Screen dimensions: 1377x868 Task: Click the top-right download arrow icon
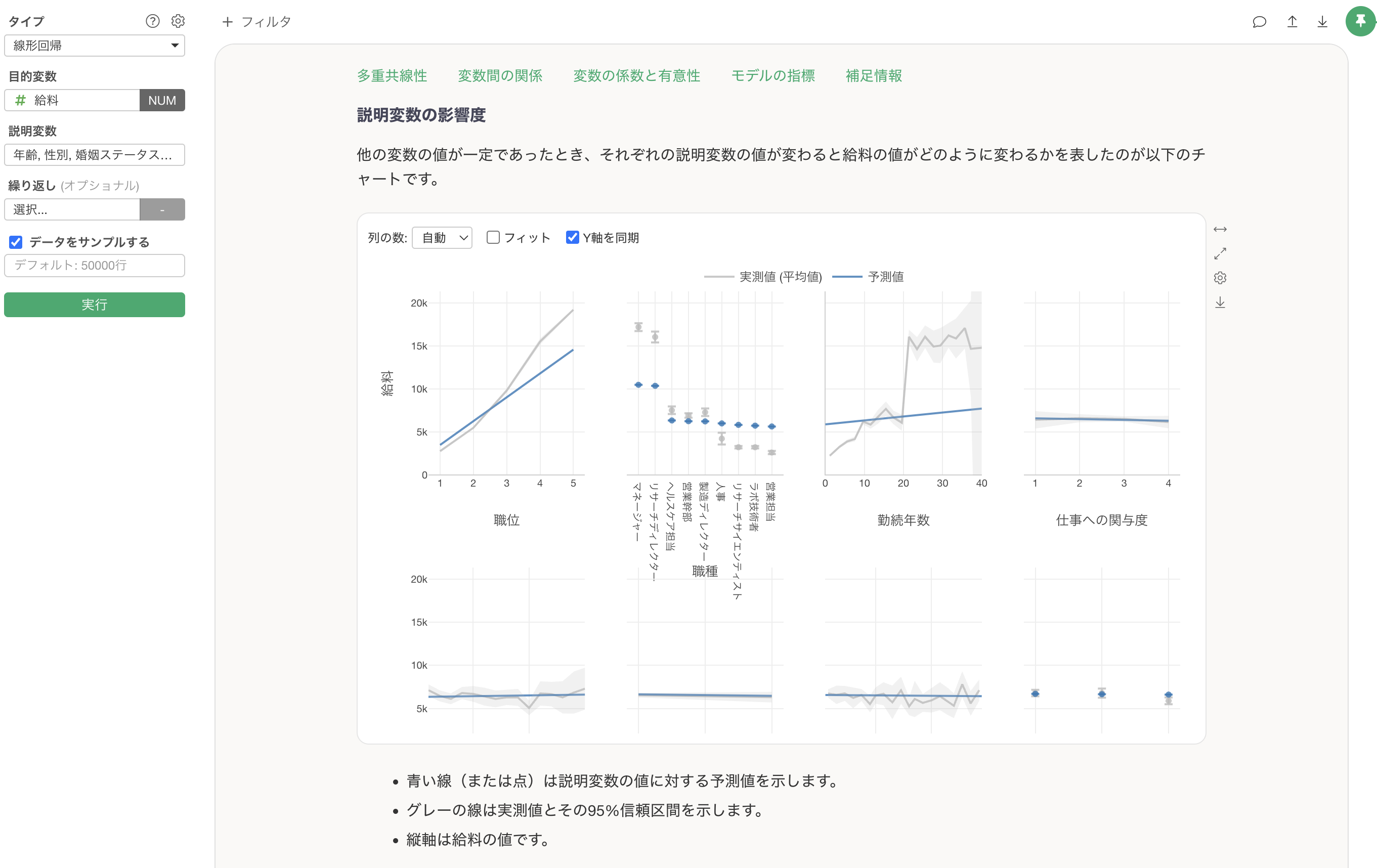[x=1322, y=22]
